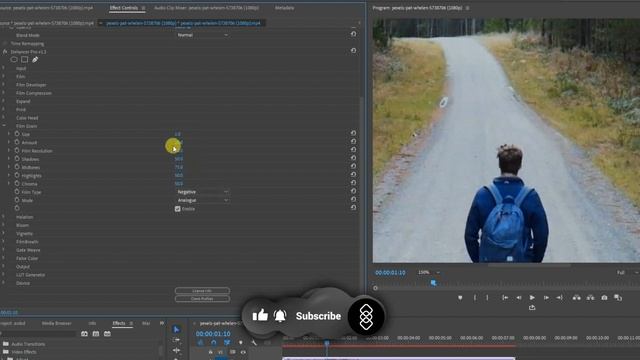Expand the Film Developer section
The height and width of the screenshot is (360, 640).
pos(4,84)
